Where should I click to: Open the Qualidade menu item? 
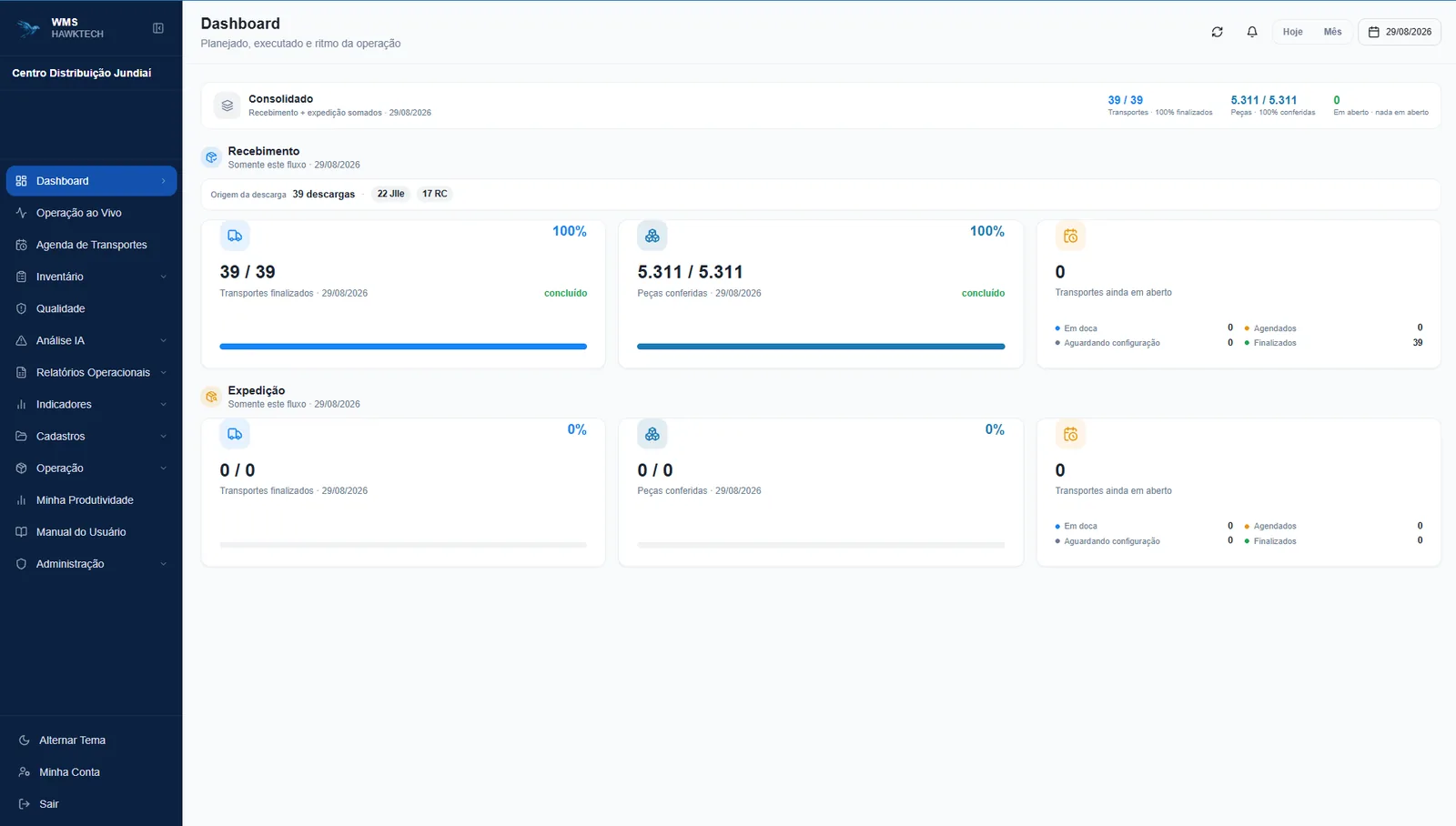(91, 308)
